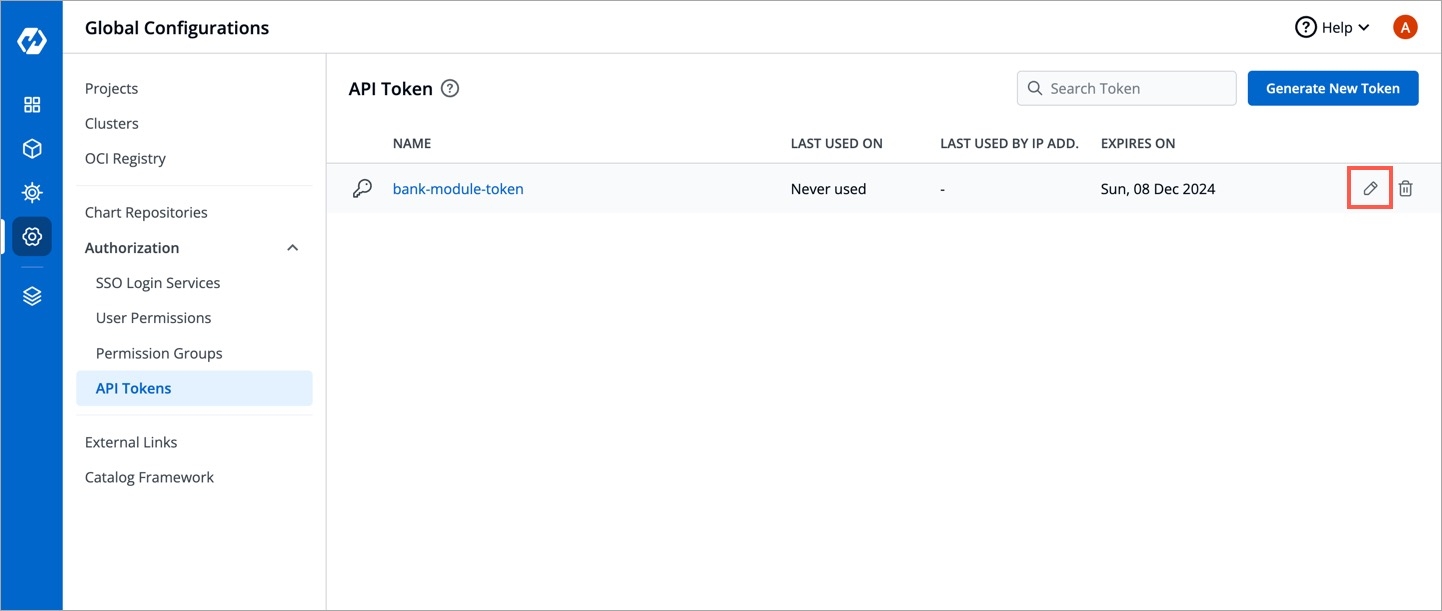Click the gear-sun icon in left sidebar
The image size is (1442, 611).
pos(32,193)
